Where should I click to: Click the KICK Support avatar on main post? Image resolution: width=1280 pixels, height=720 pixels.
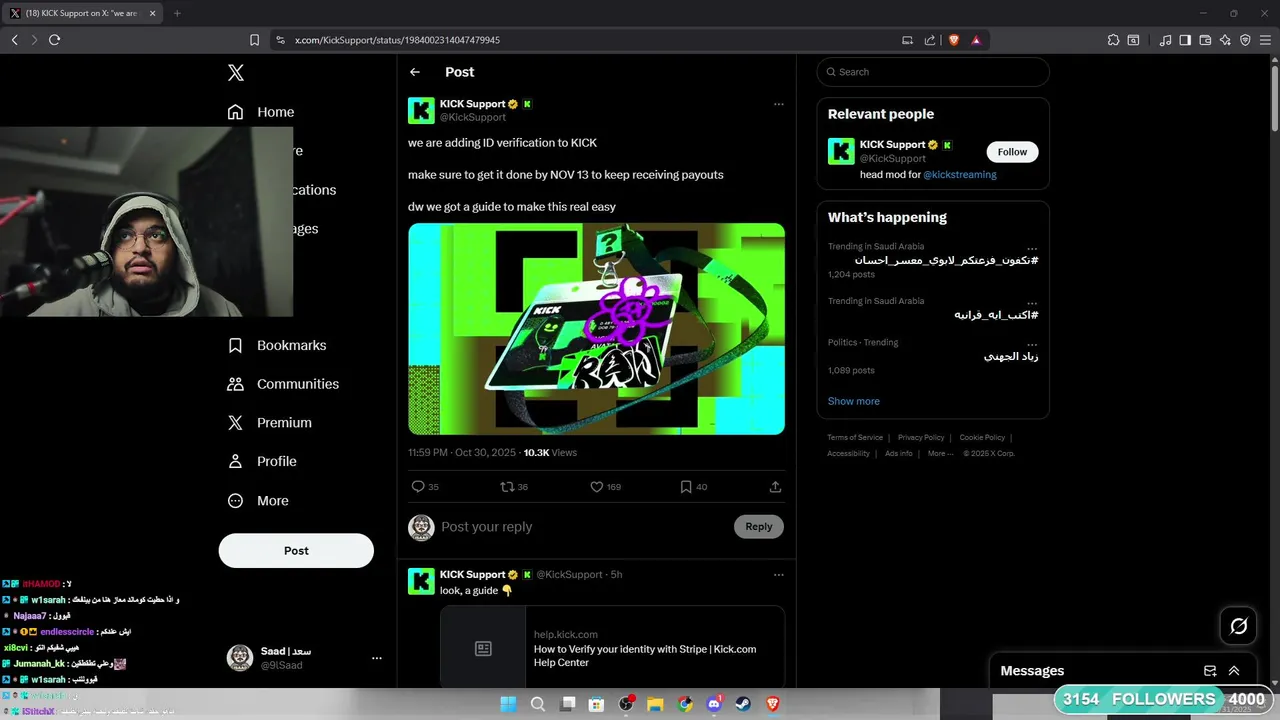(x=421, y=111)
